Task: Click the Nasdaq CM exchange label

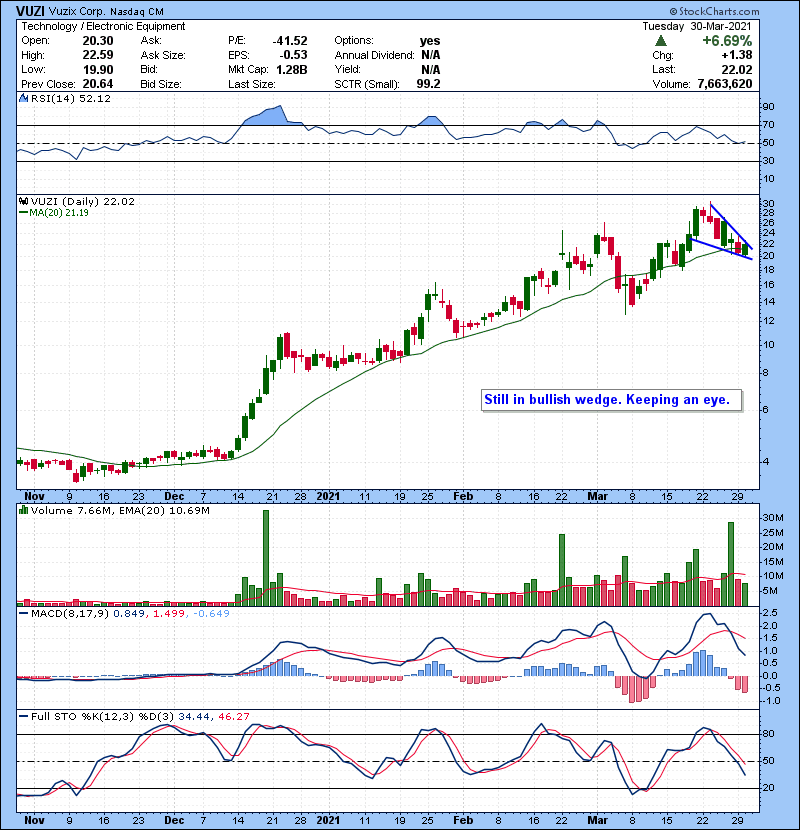Action: pos(137,11)
